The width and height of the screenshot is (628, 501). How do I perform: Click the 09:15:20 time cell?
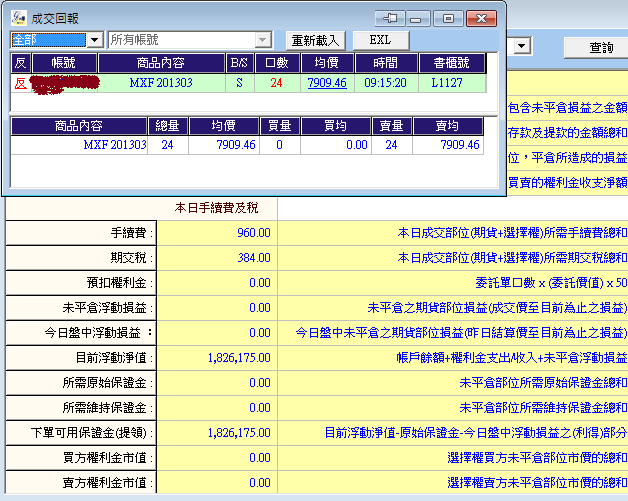click(385, 83)
